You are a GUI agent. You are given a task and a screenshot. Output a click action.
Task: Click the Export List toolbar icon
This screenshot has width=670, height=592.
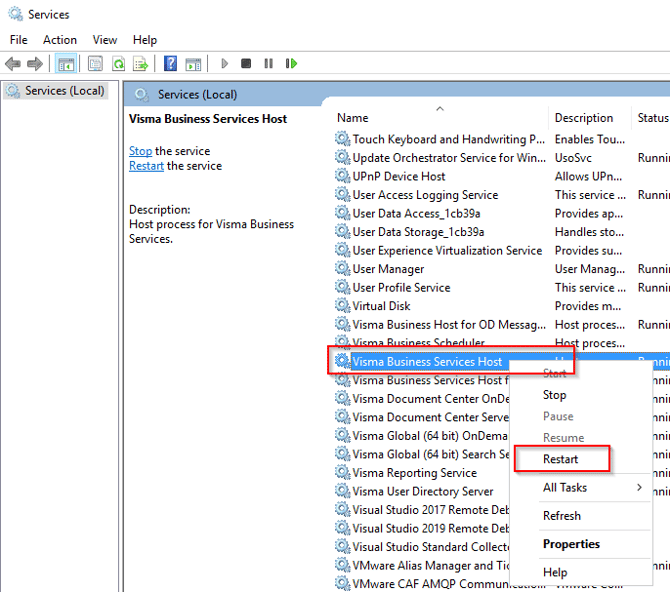tap(141, 64)
